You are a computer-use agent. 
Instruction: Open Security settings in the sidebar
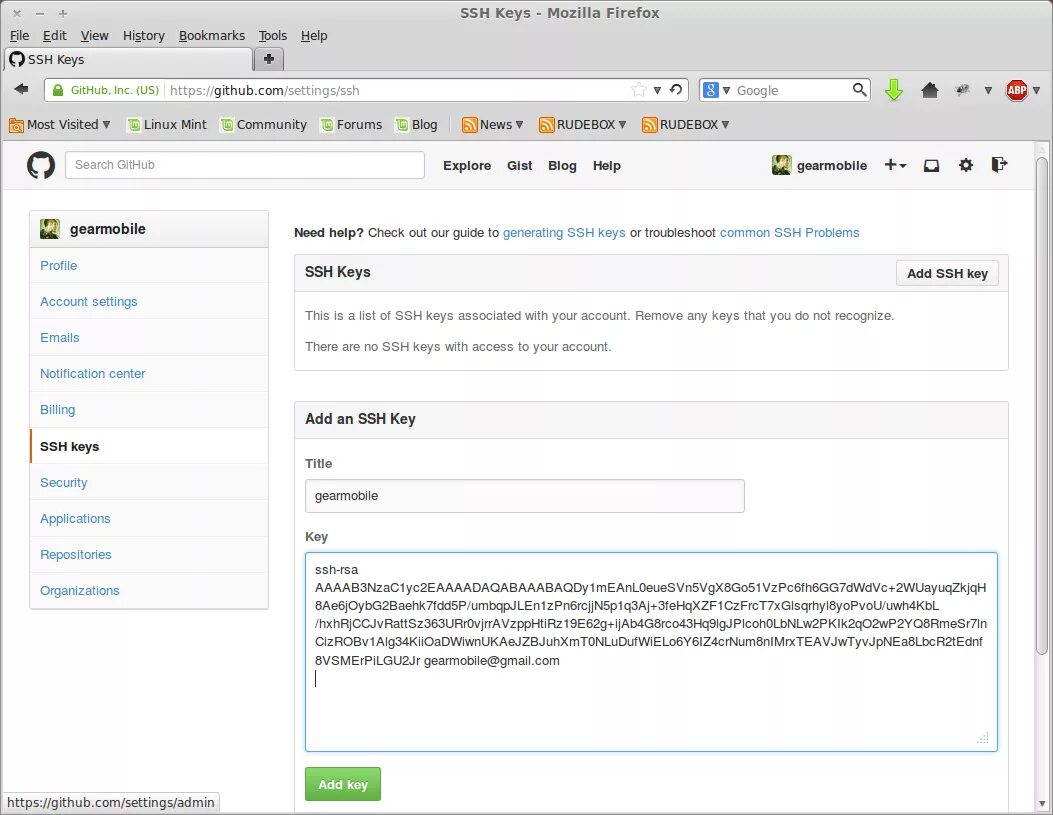pos(149,483)
